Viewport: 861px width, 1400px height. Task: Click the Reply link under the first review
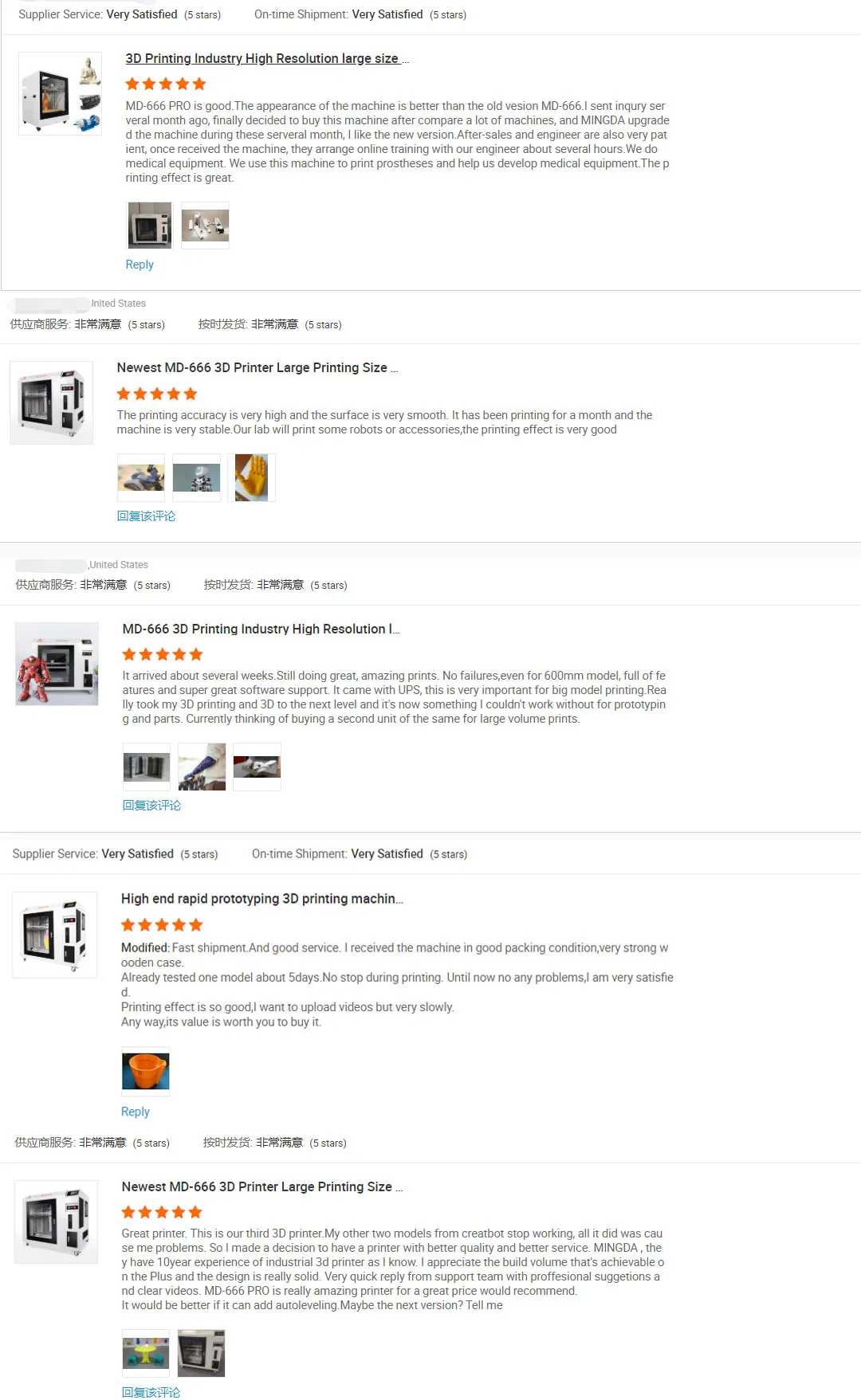tap(140, 265)
